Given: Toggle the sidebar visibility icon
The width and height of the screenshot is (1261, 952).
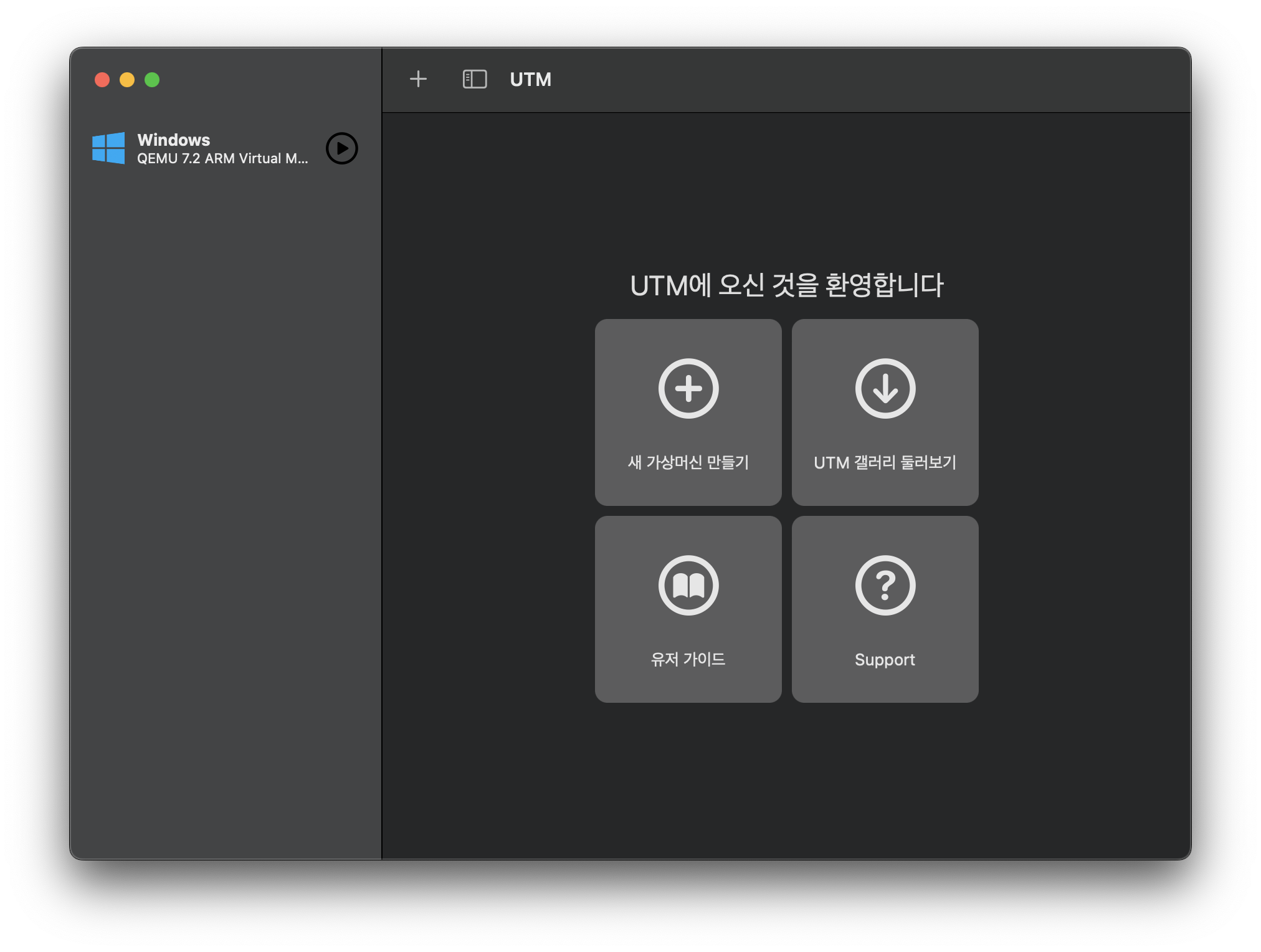Looking at the screenshot, I should (x=474, y=79).
